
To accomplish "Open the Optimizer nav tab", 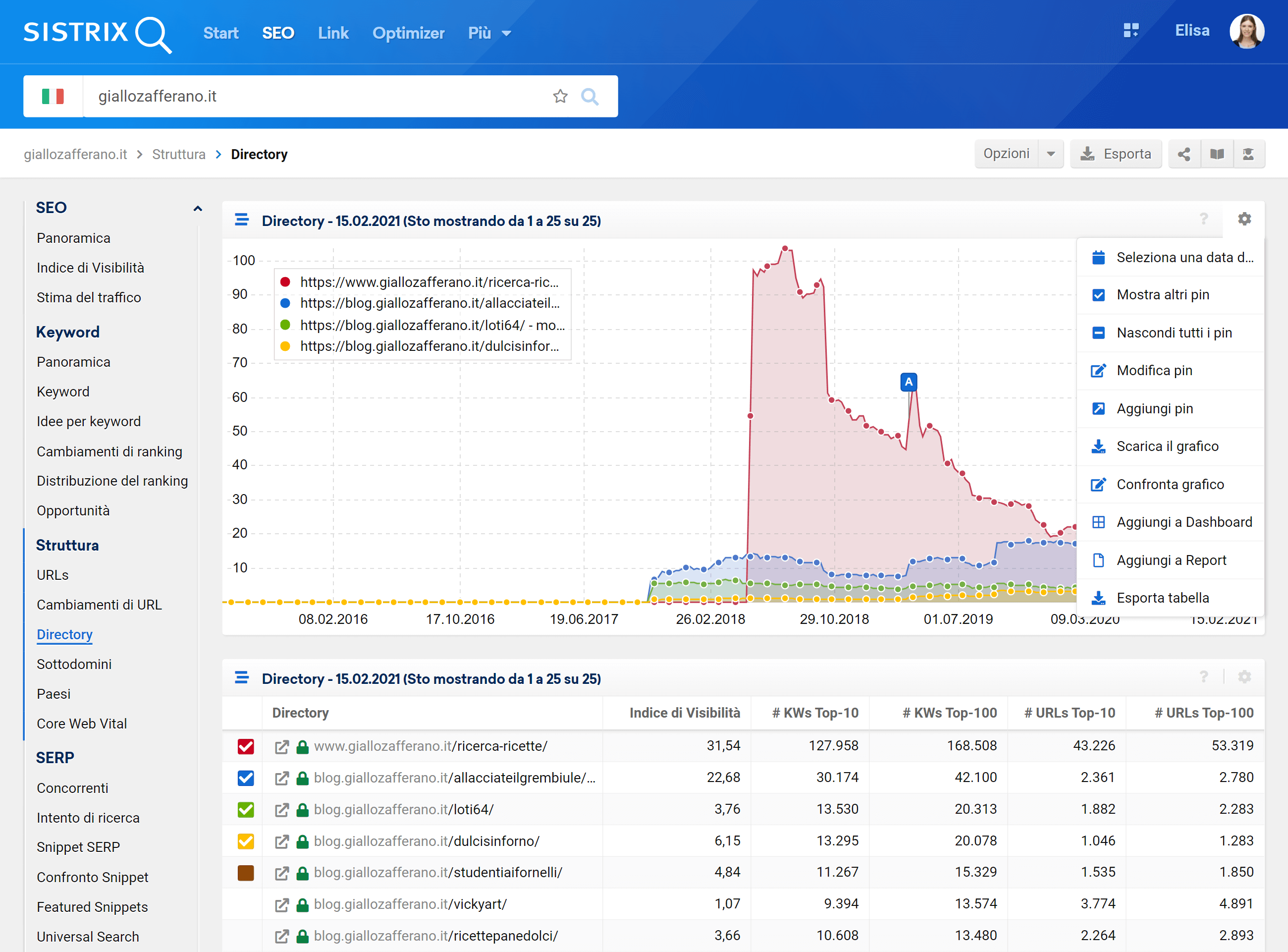I will tap(408, 33).
